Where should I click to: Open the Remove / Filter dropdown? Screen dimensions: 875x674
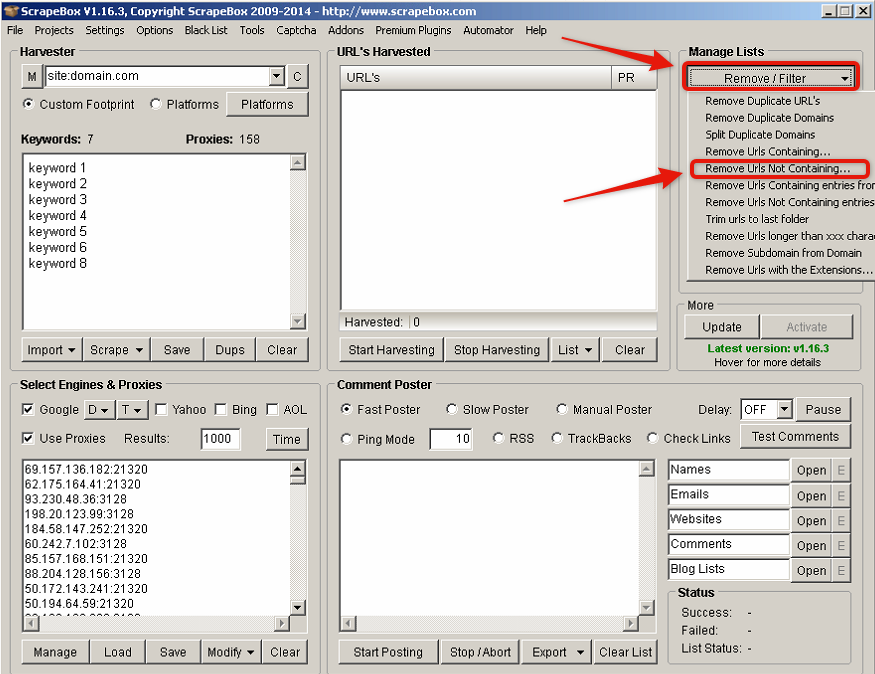[771, 78]
